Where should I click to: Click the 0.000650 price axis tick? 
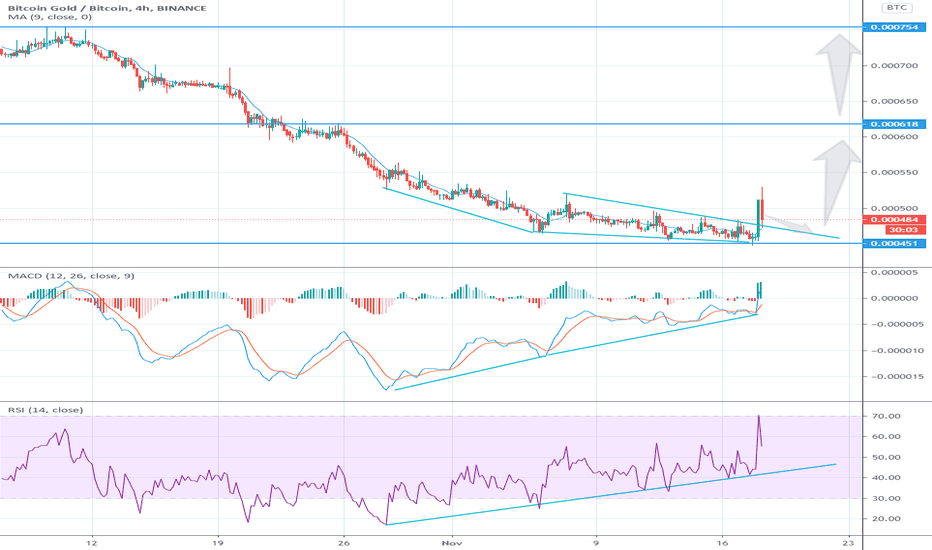click(x=895, y=101)
